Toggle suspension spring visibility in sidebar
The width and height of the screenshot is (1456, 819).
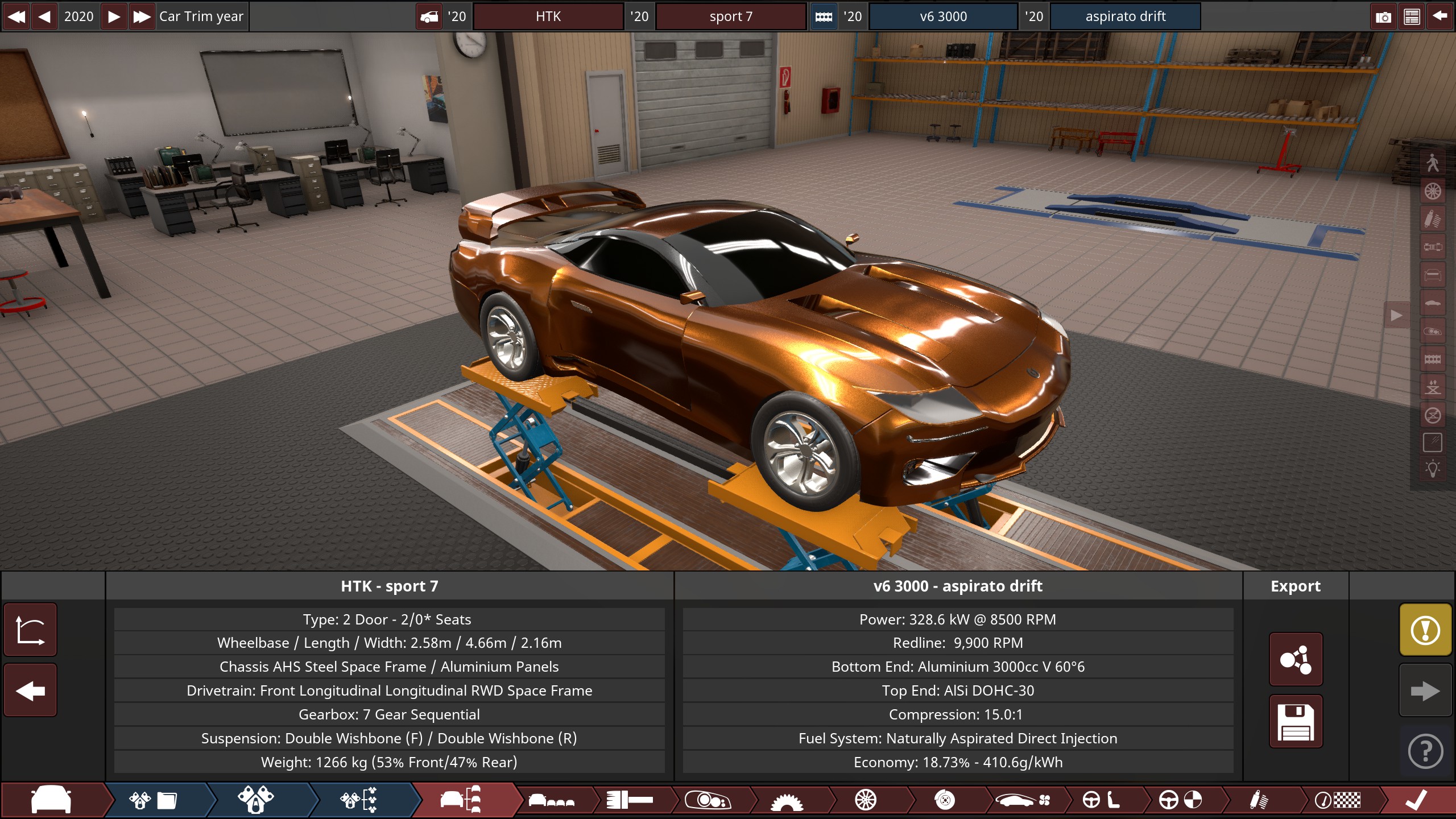point(1433,219)
